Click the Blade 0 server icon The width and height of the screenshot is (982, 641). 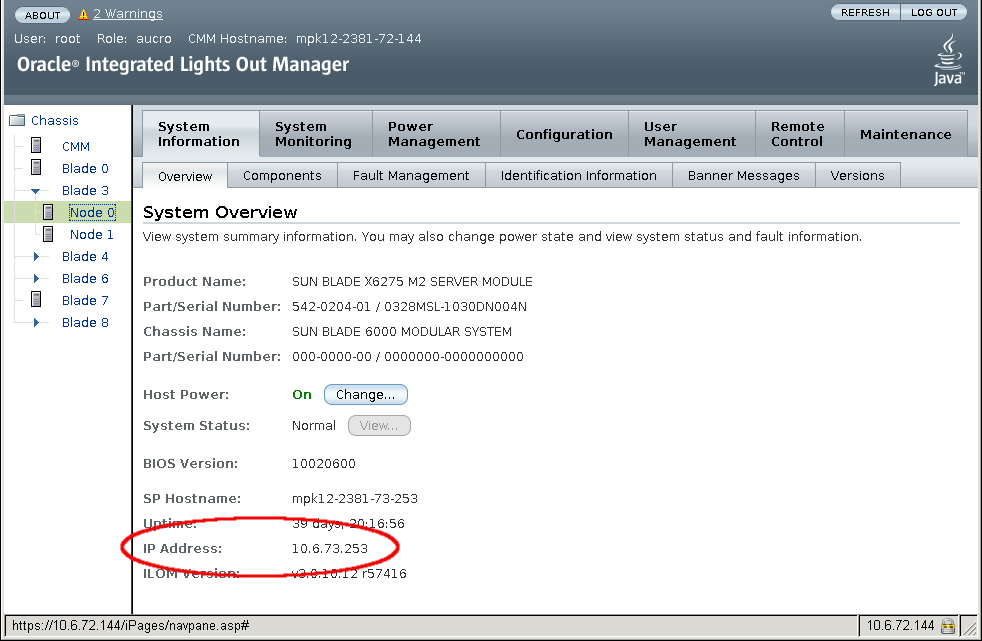coord(35,168)
